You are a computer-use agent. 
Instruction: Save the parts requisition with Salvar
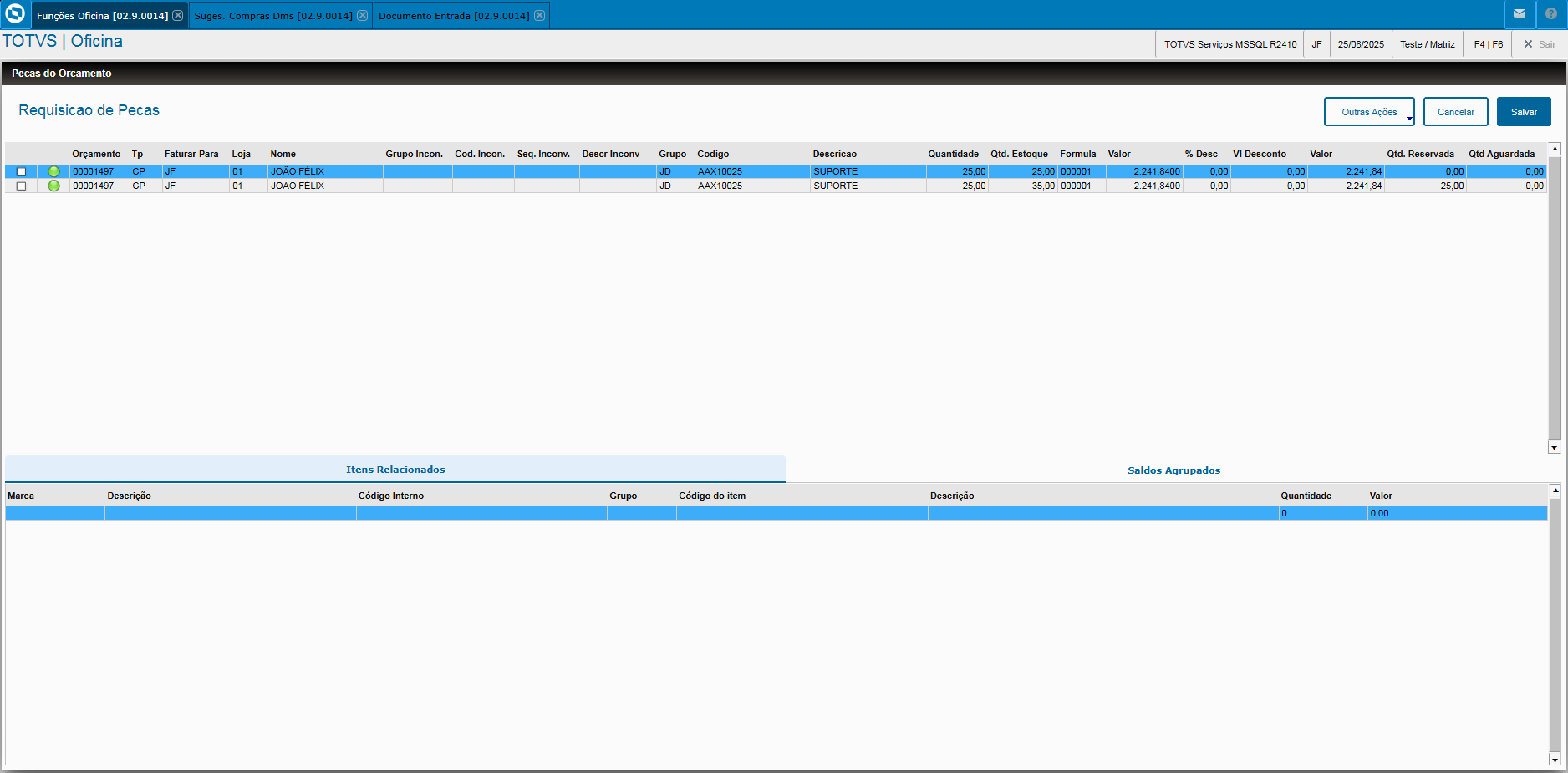click(x=1524, y=112)
